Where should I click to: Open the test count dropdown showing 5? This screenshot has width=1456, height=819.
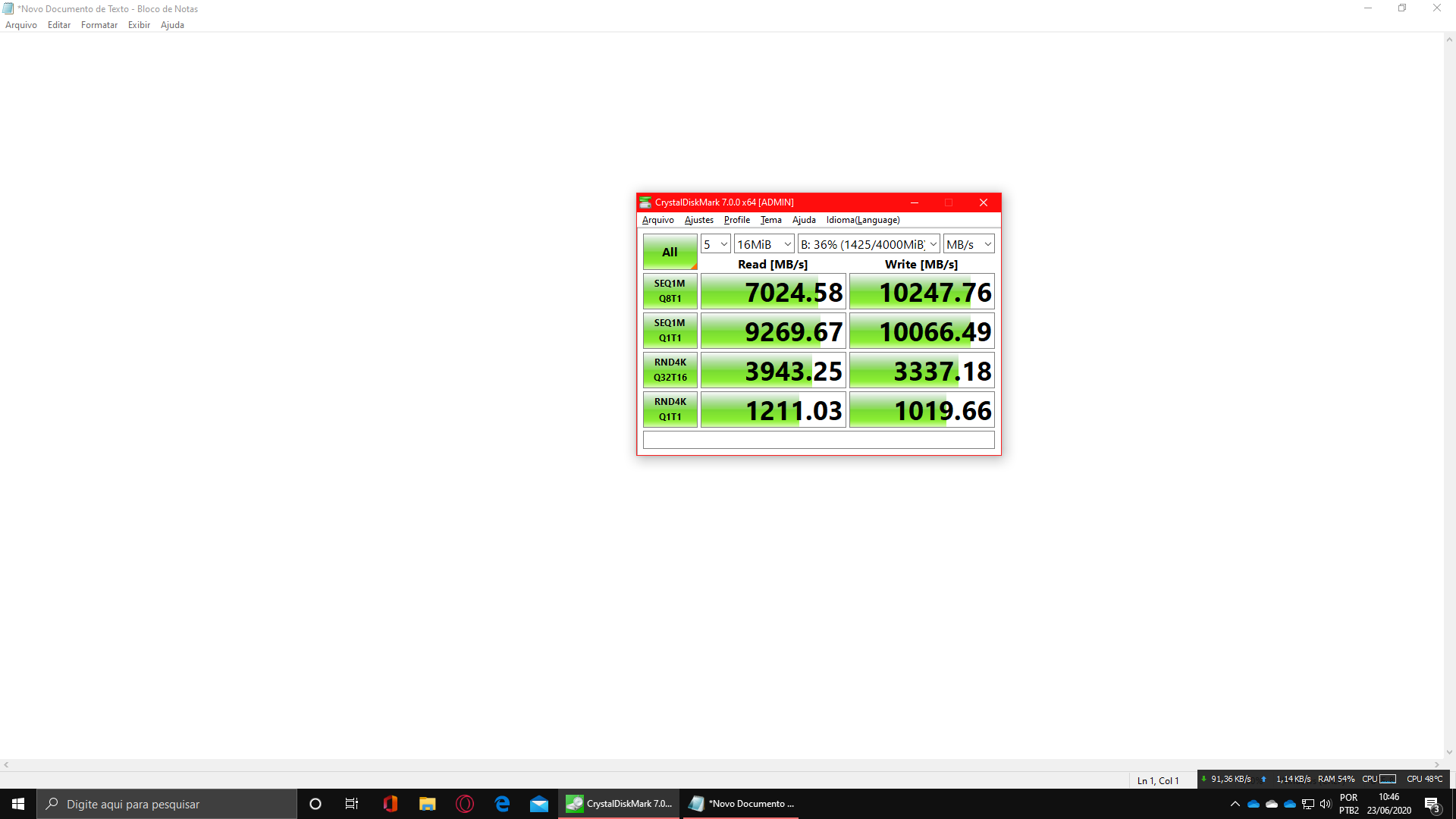[x=715, y=244]
